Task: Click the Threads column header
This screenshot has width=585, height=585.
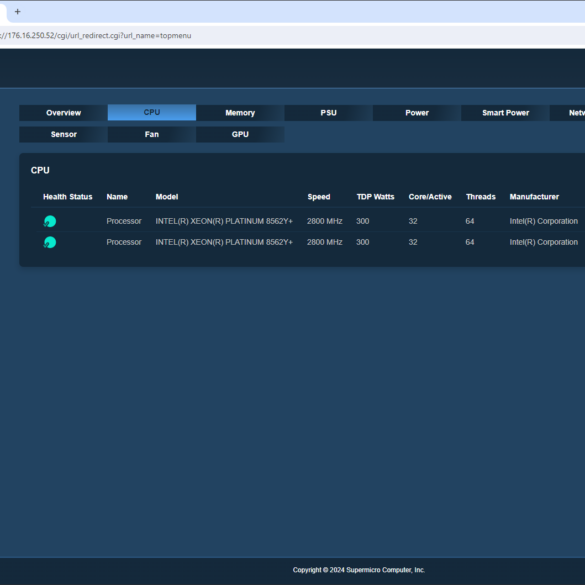Action: point(481,197)
